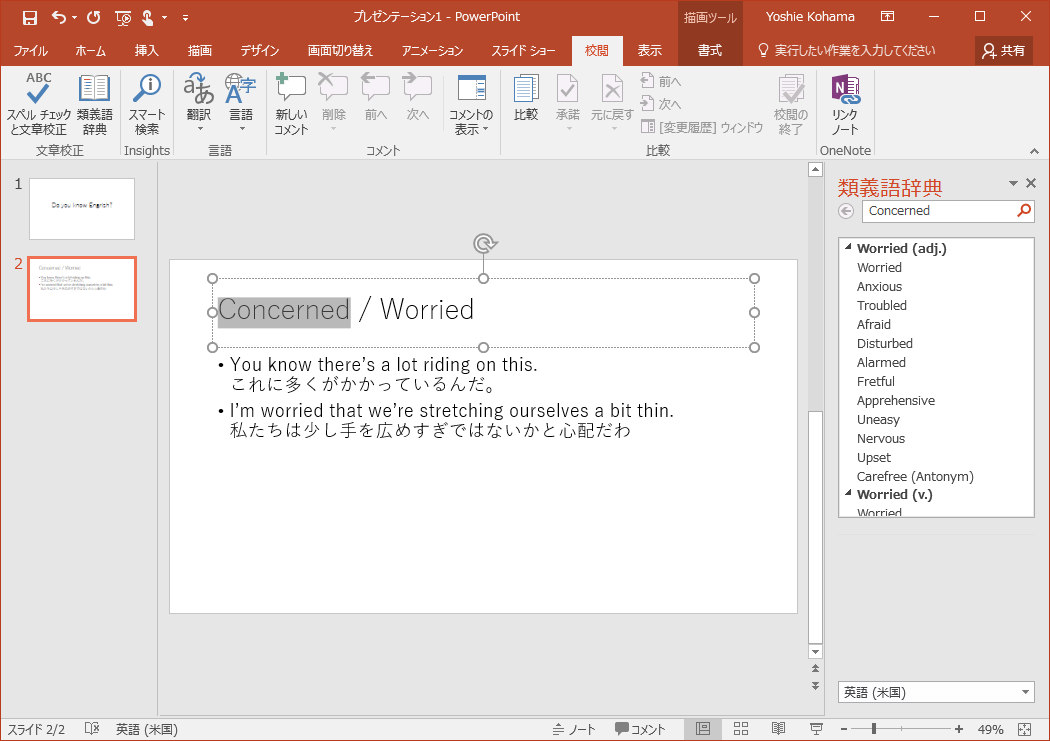Select slide 1 thumbnail in the slide panel

coord(82,209)
